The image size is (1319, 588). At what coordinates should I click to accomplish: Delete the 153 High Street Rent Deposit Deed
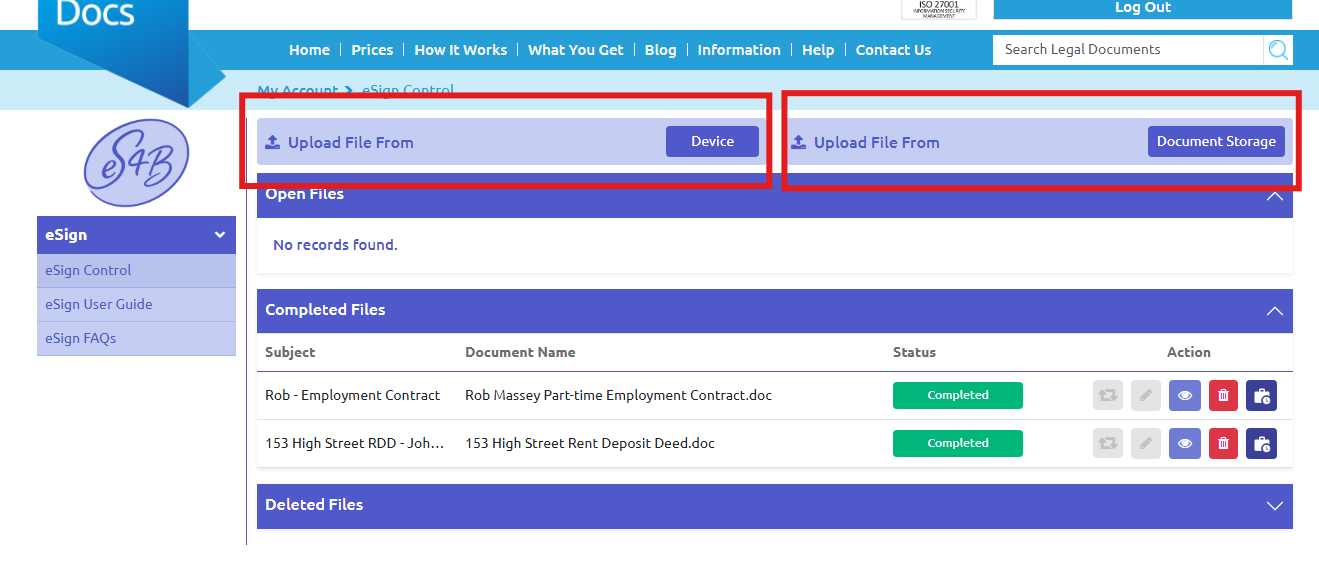pos(1223,443)
